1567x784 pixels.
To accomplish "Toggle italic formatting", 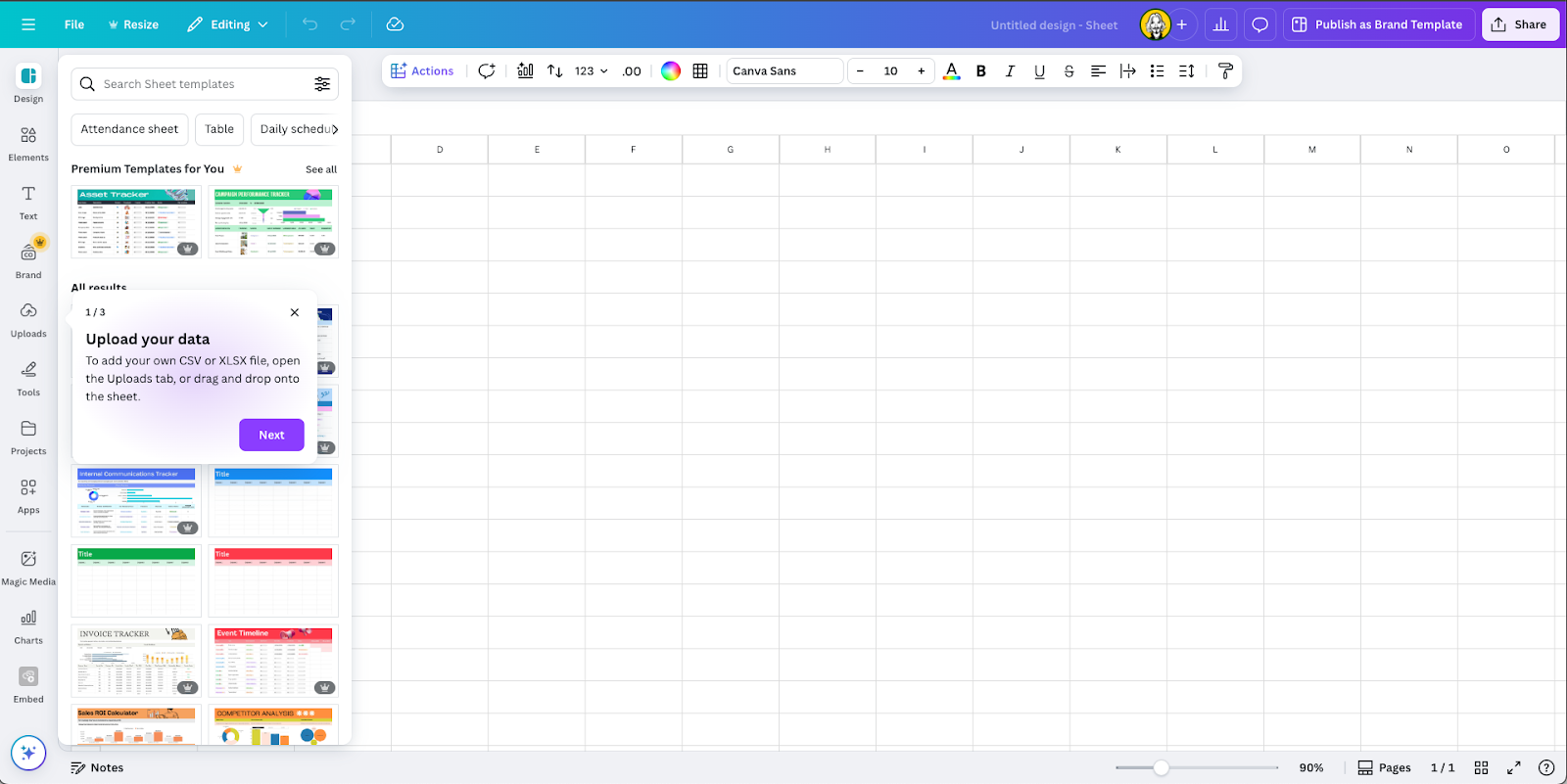I will click(x=1010, y=71).
